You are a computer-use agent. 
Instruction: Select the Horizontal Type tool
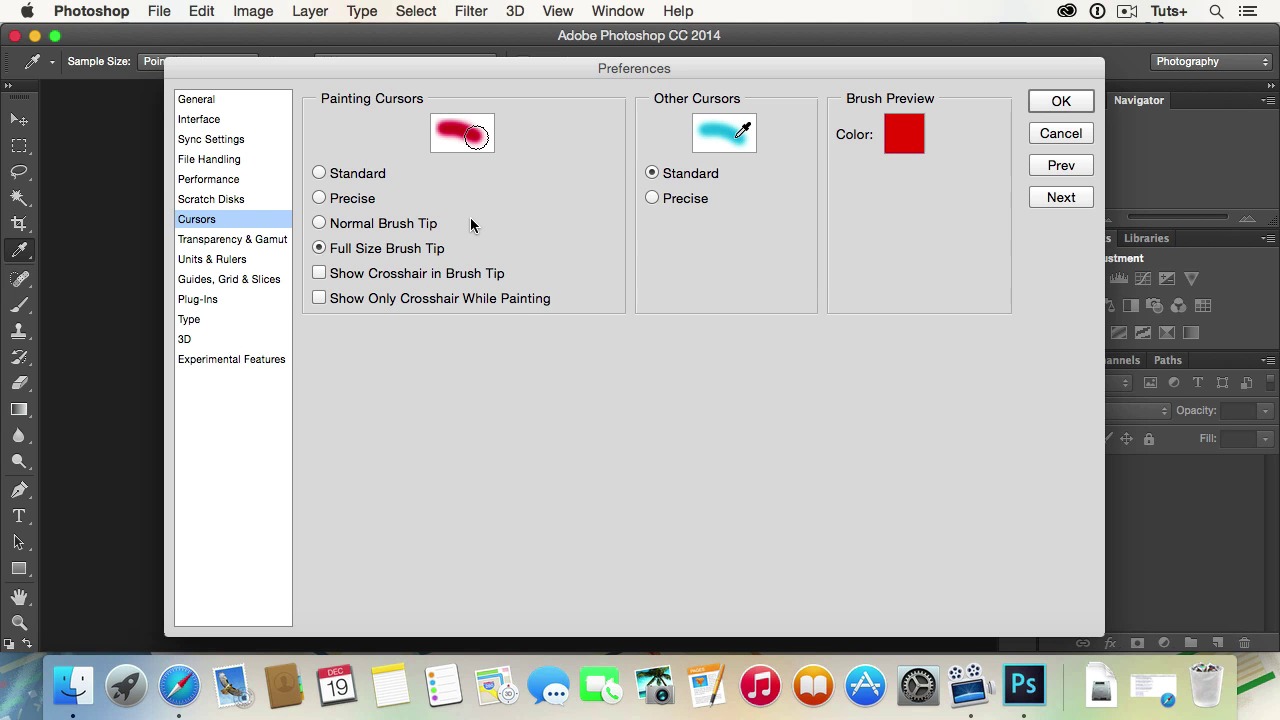[19, 516]
